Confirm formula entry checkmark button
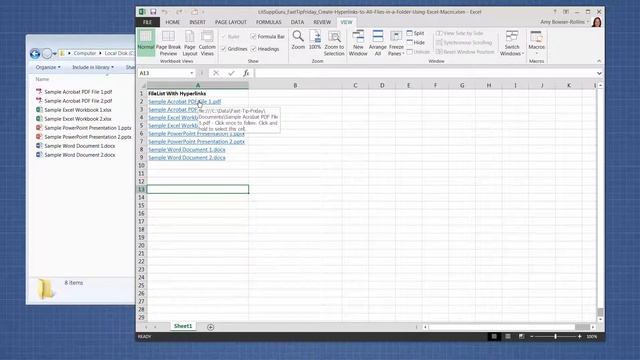640x360 pixels. [231, 73]
